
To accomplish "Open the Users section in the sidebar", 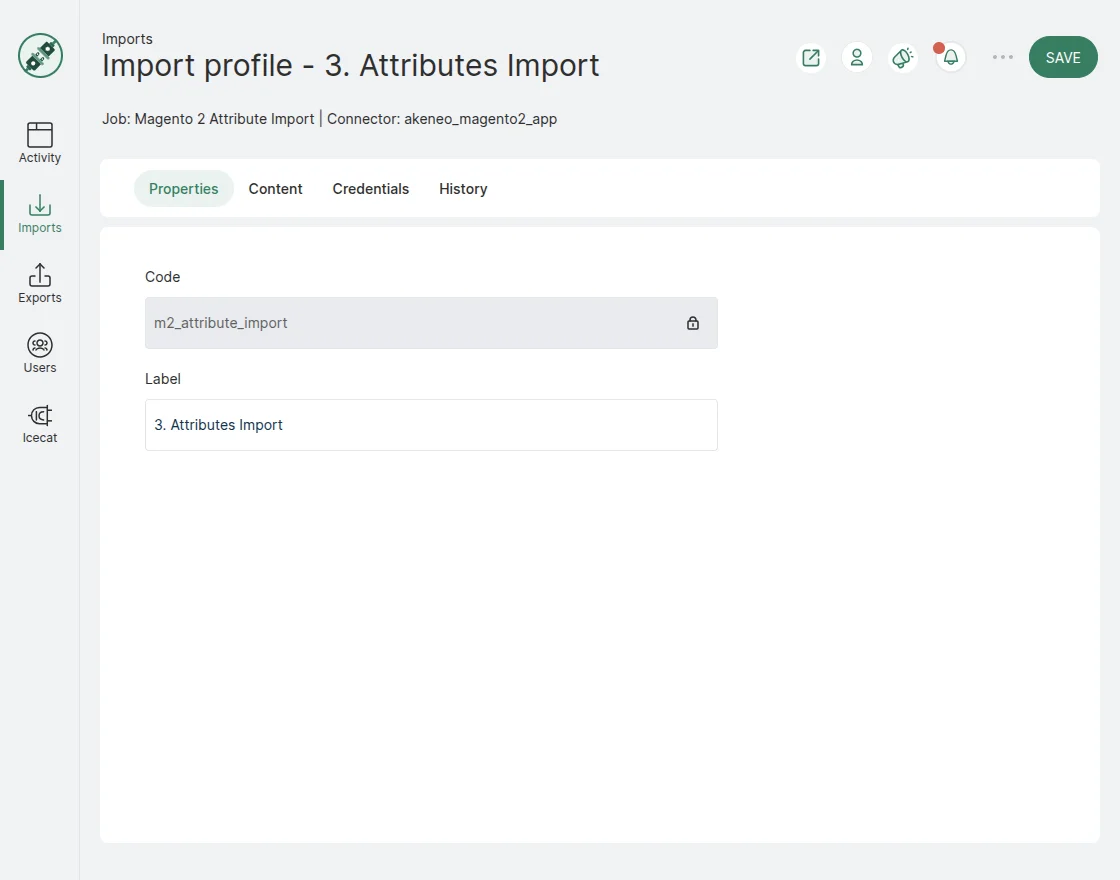I will [x=39, y=352].
